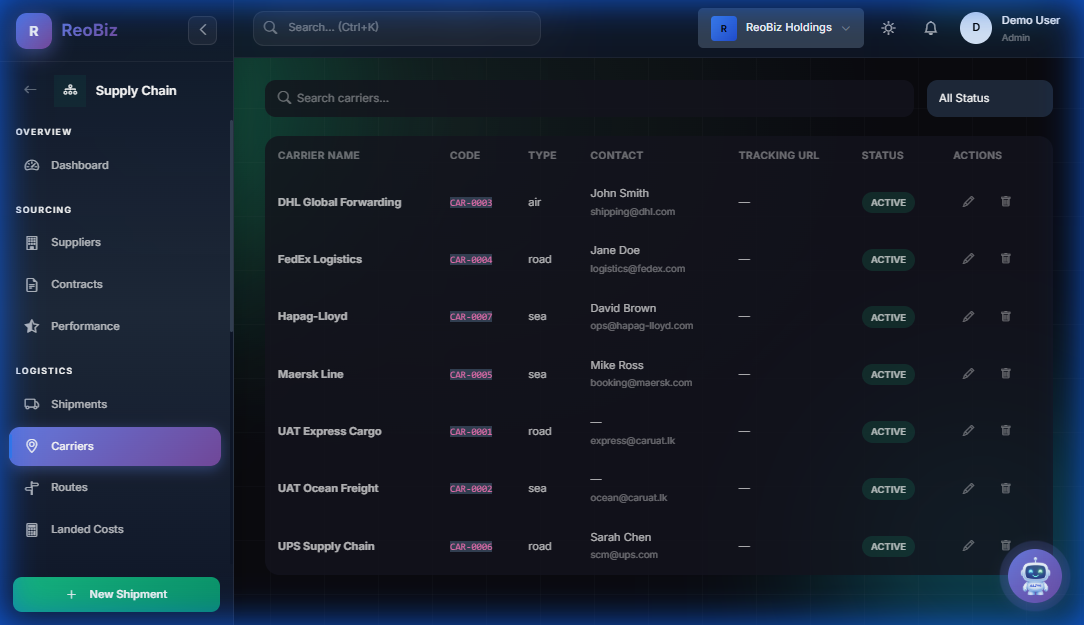
Task: Open the chatbot assistant
Action: (x=1034, y=575)
